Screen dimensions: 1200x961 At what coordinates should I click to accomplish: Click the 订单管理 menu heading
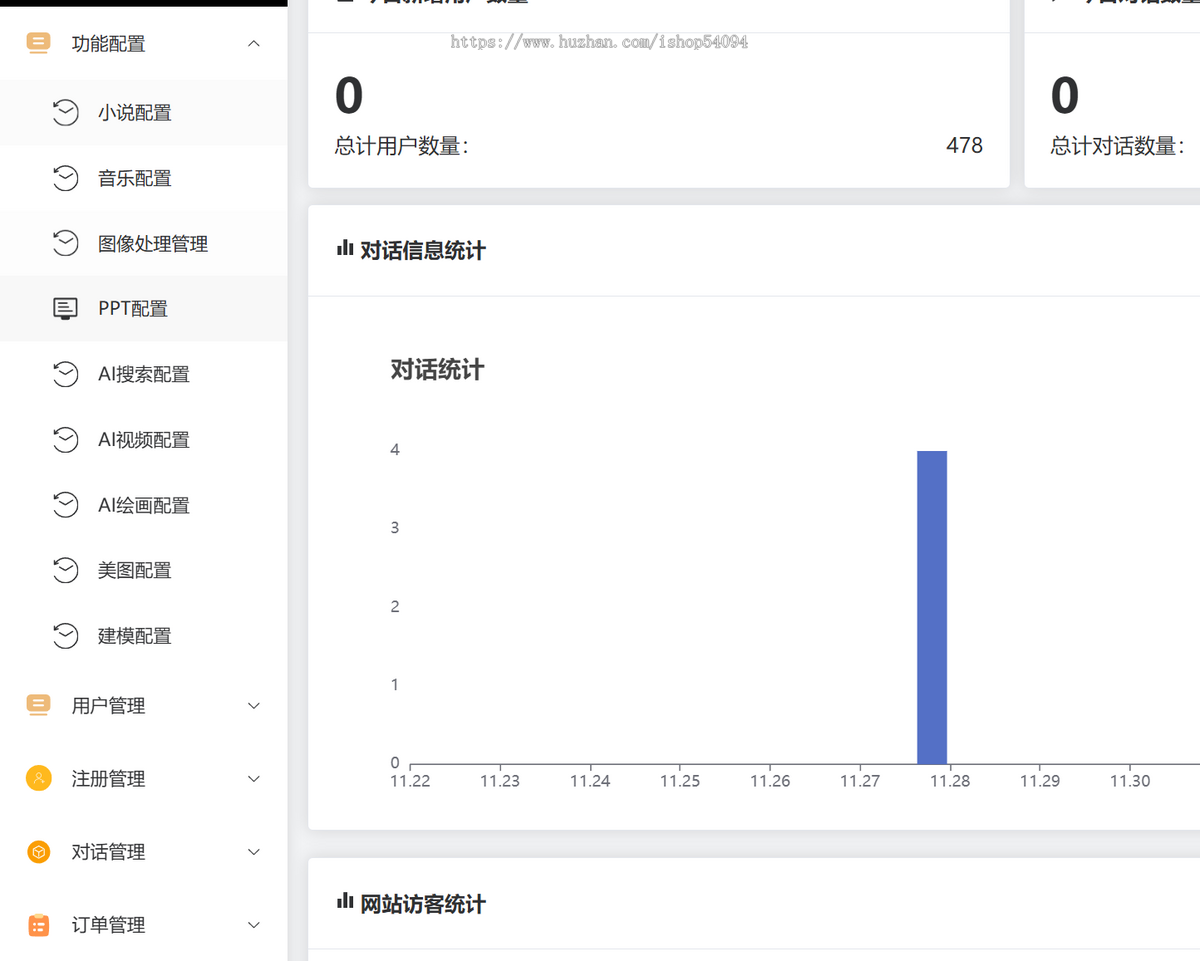tap(108, 925)
